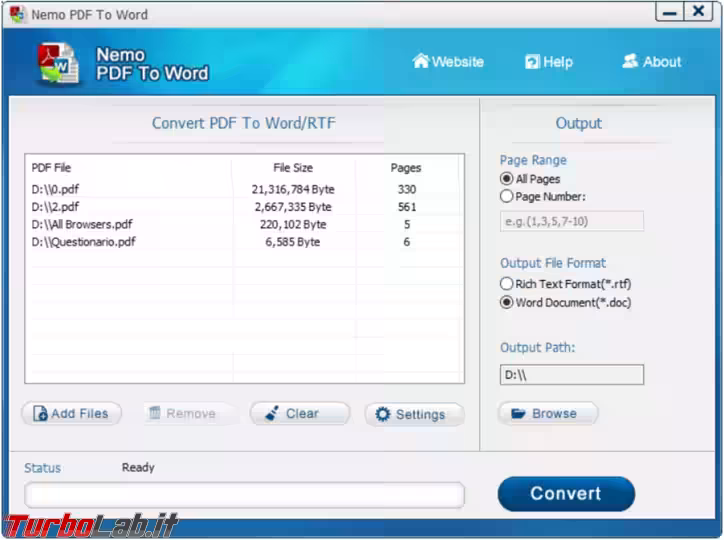
Task: Open the About dialog
Action: click(x=652, y=61)
